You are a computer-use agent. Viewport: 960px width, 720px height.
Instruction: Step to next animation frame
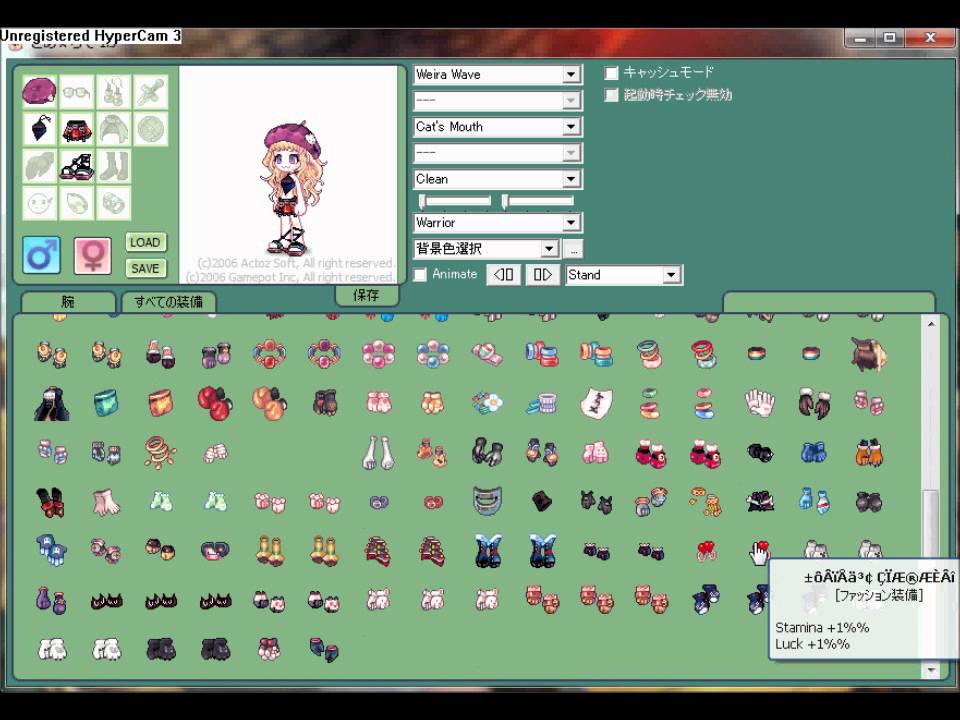[542, 275]
